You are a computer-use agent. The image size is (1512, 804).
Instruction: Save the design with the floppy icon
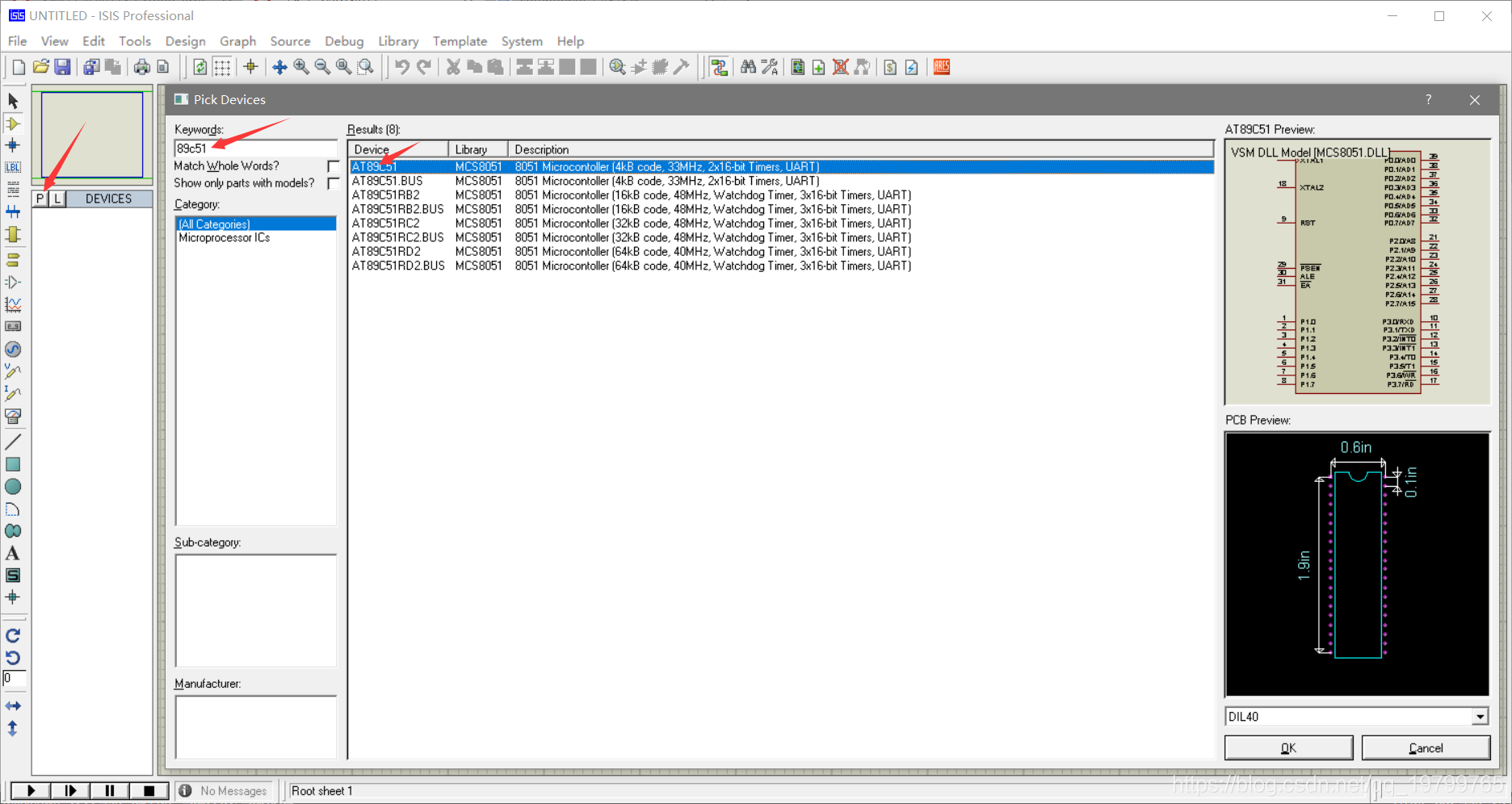pos(62,67)
